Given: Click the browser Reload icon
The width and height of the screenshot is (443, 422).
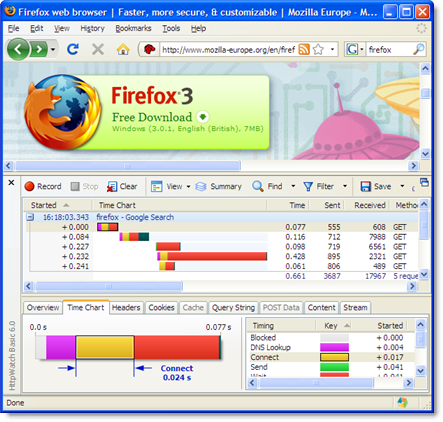Looking at the screenshot, I should tap(73, 50).
